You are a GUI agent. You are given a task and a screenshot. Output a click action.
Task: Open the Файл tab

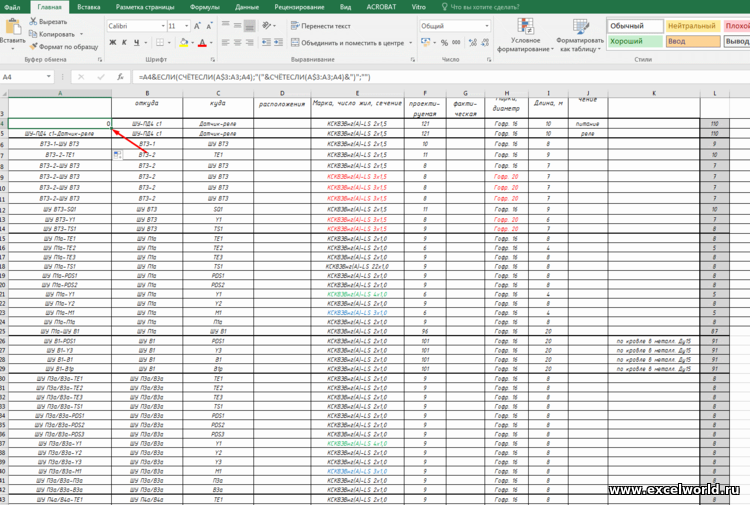(12, 7)
